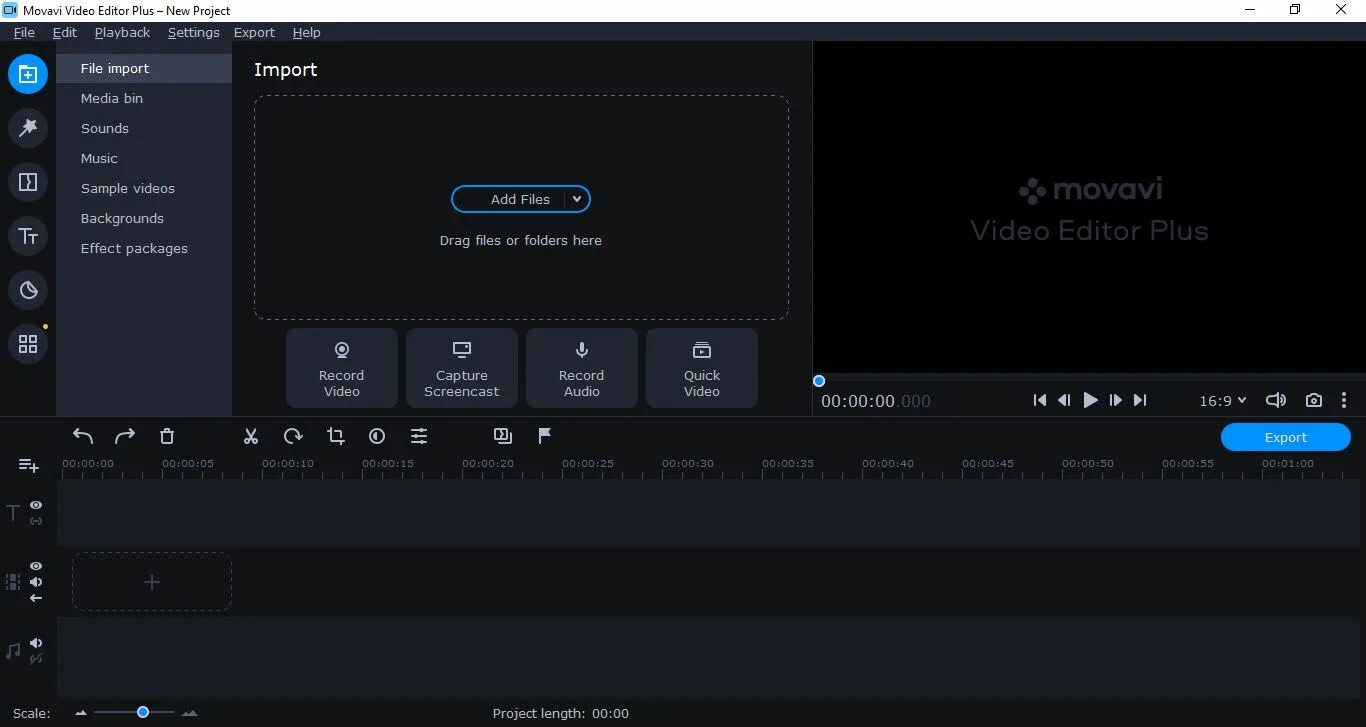Select Effect packages in the side list
Screen dimensions: 1366x727
(x=144, y=248)
